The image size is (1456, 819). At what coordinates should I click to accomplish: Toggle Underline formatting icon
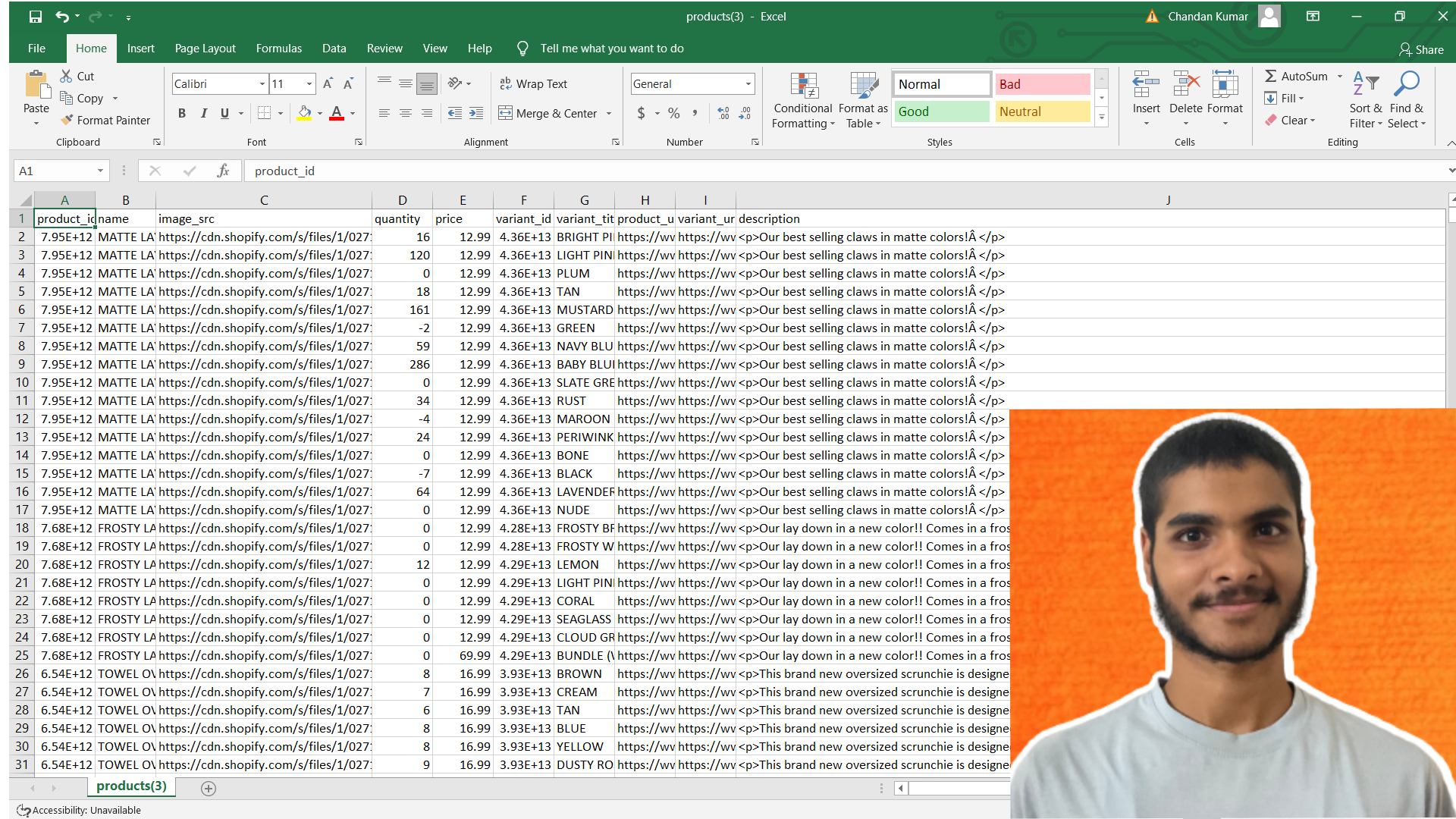tap(225, 113)
